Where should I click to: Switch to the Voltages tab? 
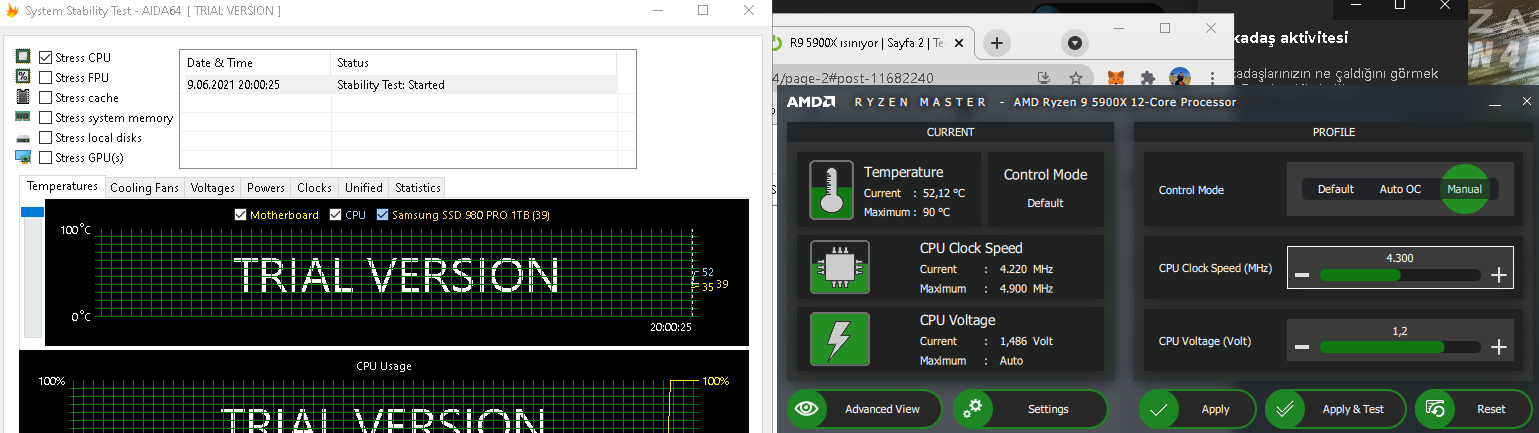click(213, 188)
